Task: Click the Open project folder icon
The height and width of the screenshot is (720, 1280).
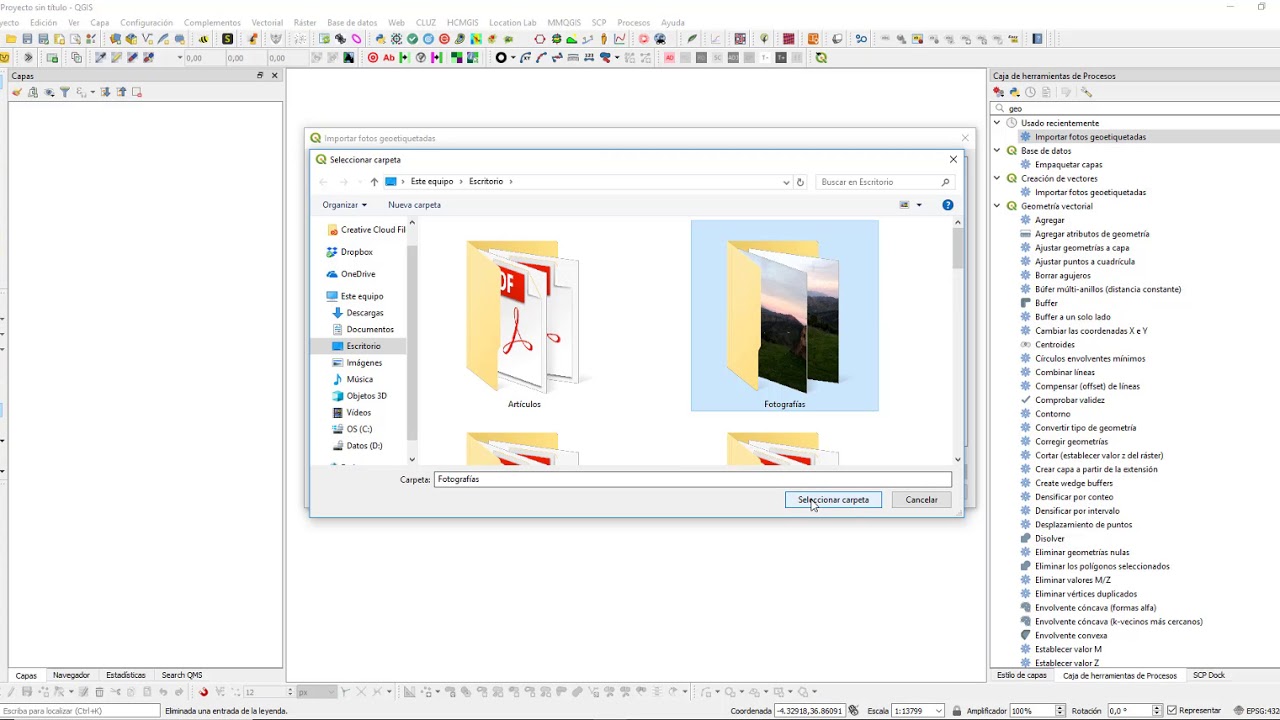Action: (x=11, y=39)
